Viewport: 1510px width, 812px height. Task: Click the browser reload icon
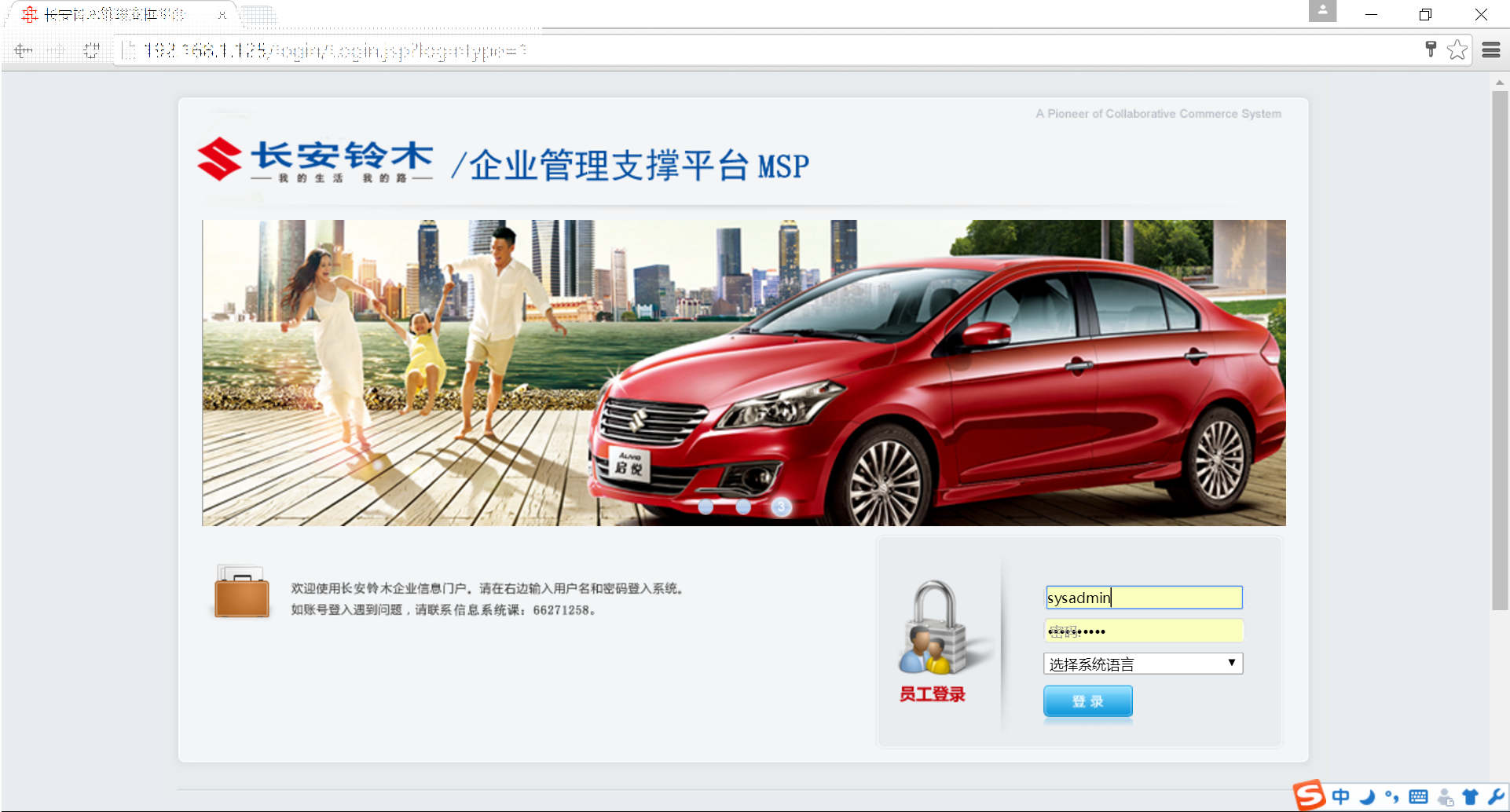click(91, 50)
